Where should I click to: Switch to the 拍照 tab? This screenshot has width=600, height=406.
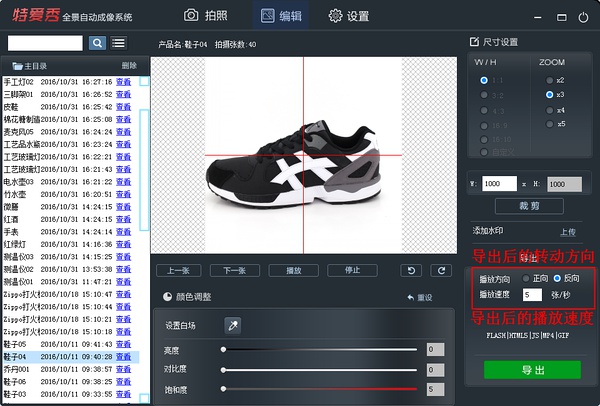206,16
